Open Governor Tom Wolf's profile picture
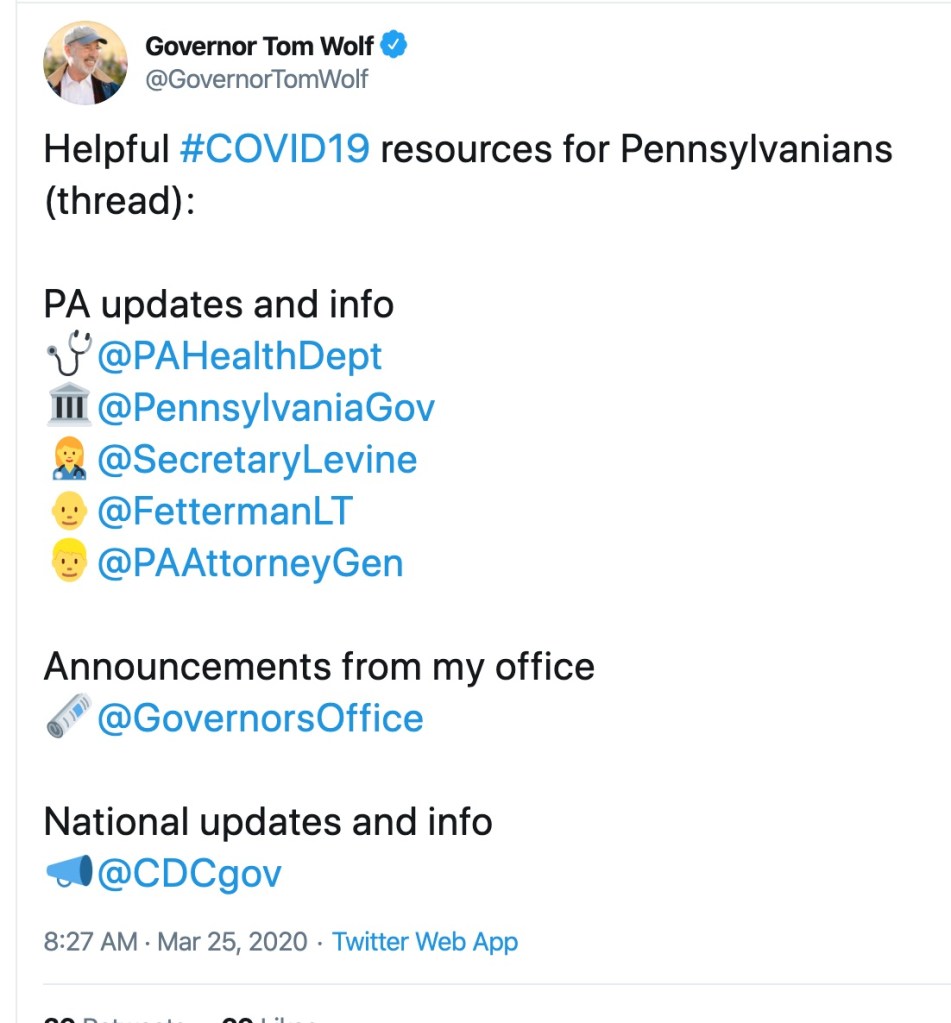The height and width of the screenshot is (1023, 951). (86, 63)
